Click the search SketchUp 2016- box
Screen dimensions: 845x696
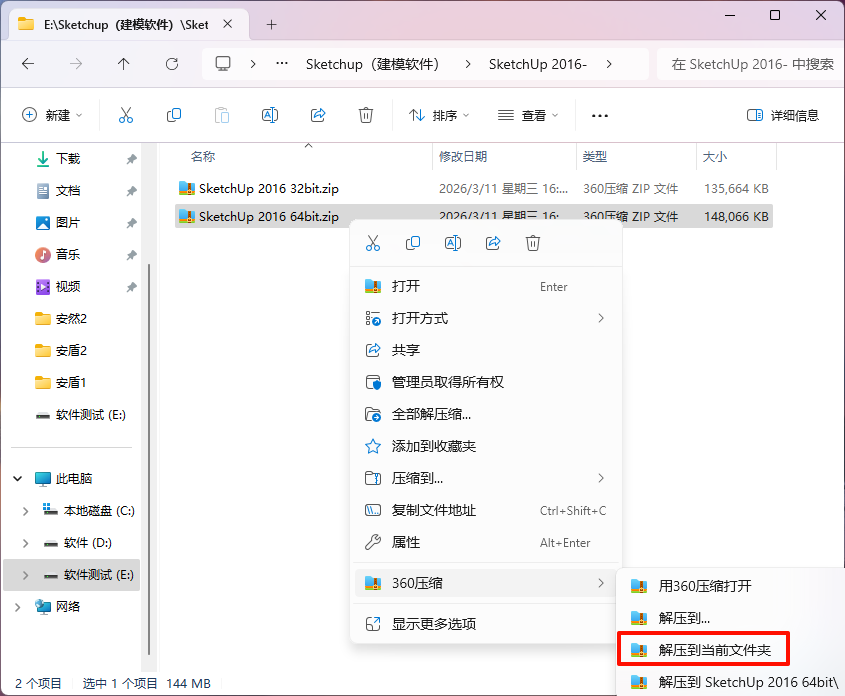[x=751, y=64]
